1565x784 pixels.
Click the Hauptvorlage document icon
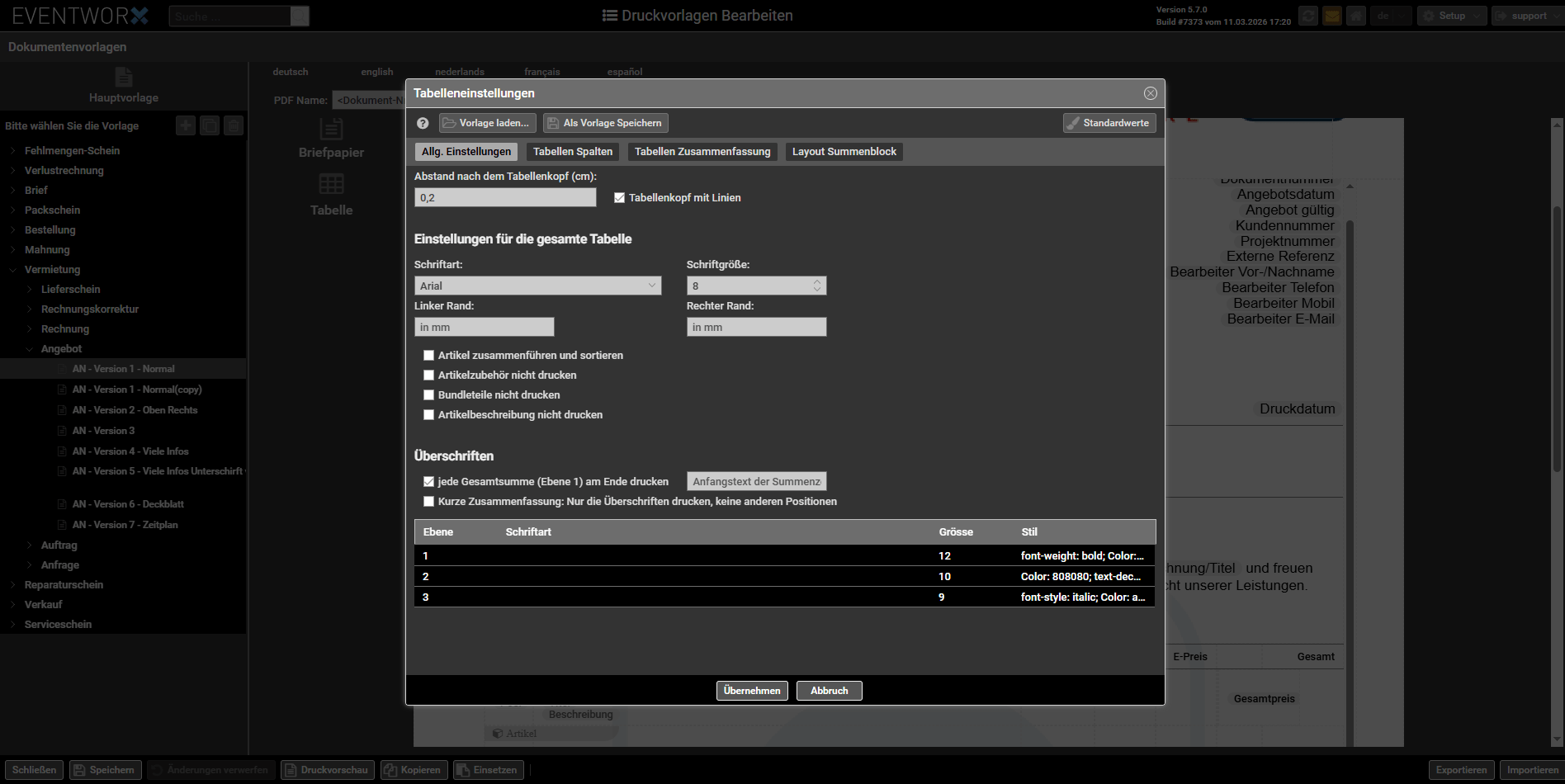pos(124,77)
